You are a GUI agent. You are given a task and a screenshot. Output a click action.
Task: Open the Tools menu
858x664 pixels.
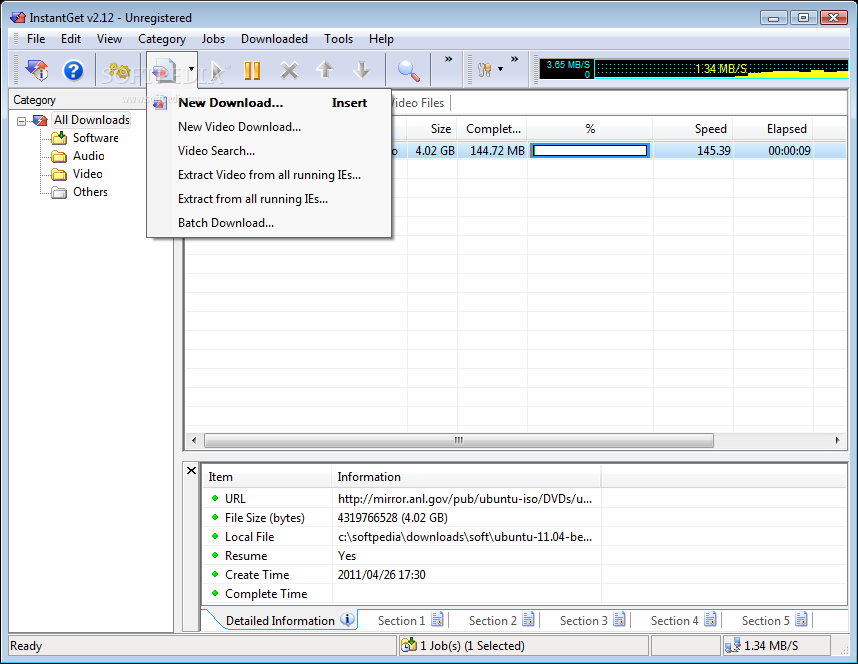tap(338, 39)
